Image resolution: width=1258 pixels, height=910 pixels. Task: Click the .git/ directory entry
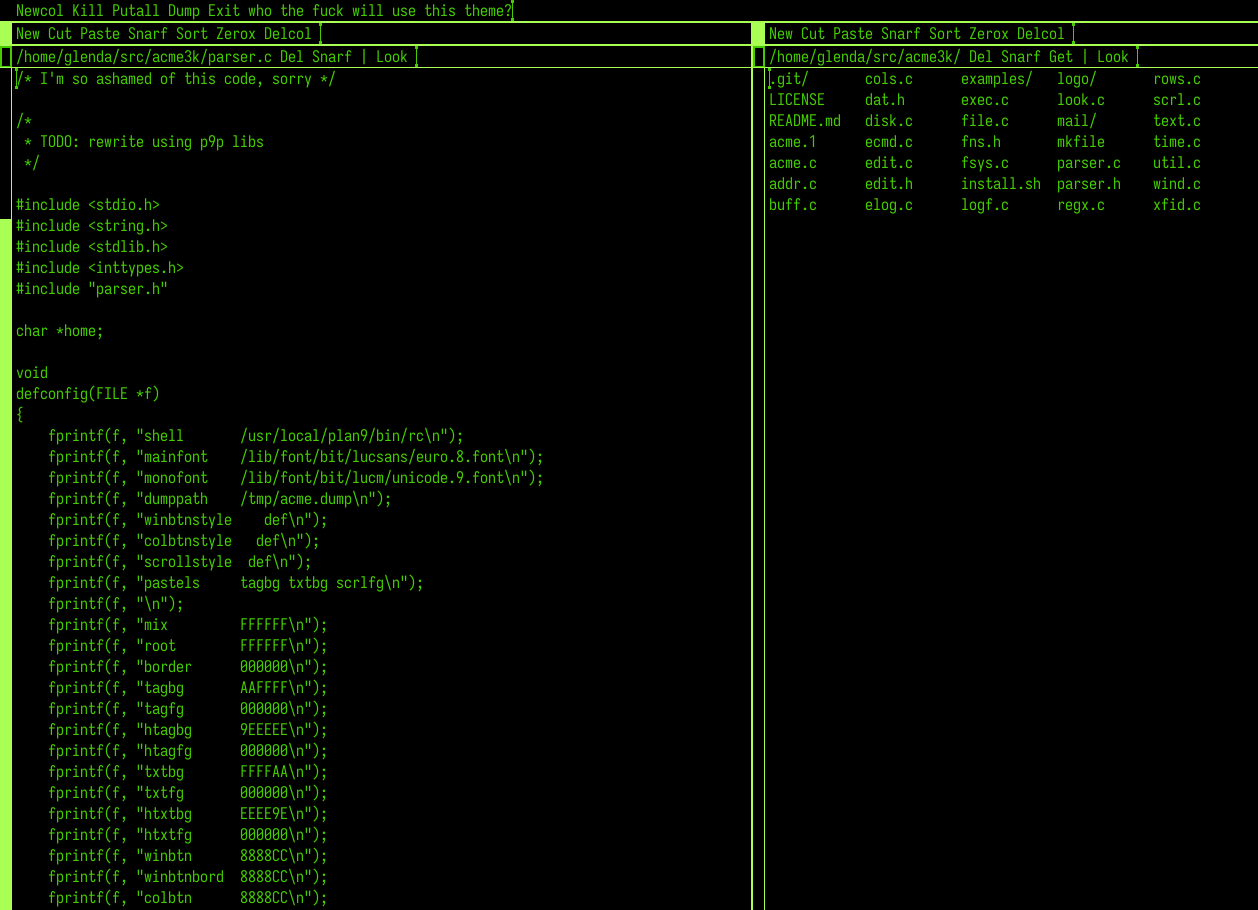coord(789,79)
